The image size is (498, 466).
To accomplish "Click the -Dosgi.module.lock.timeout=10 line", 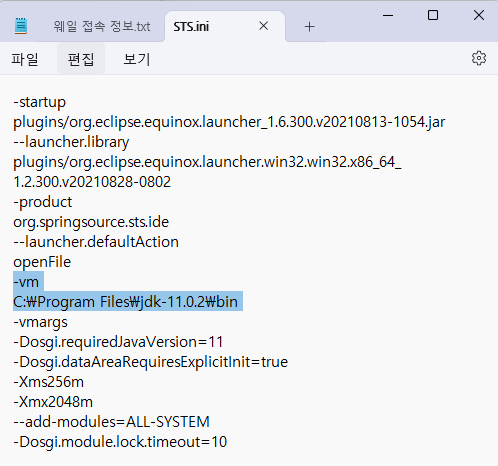I will 120,442.
